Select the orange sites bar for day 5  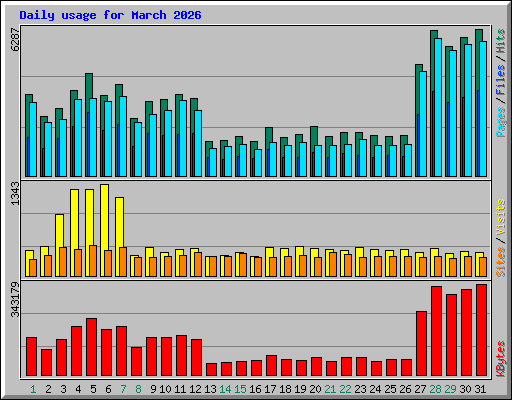[93, 261]
